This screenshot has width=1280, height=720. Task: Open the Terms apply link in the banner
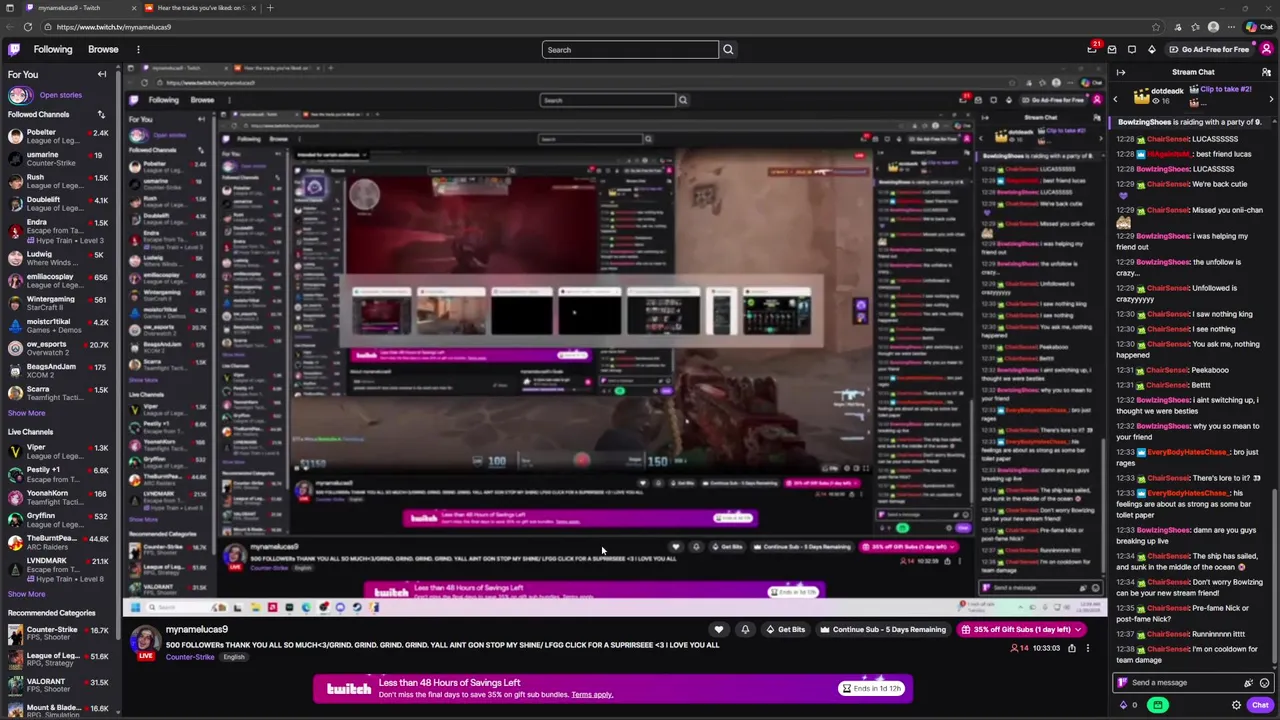coord(592,695)
